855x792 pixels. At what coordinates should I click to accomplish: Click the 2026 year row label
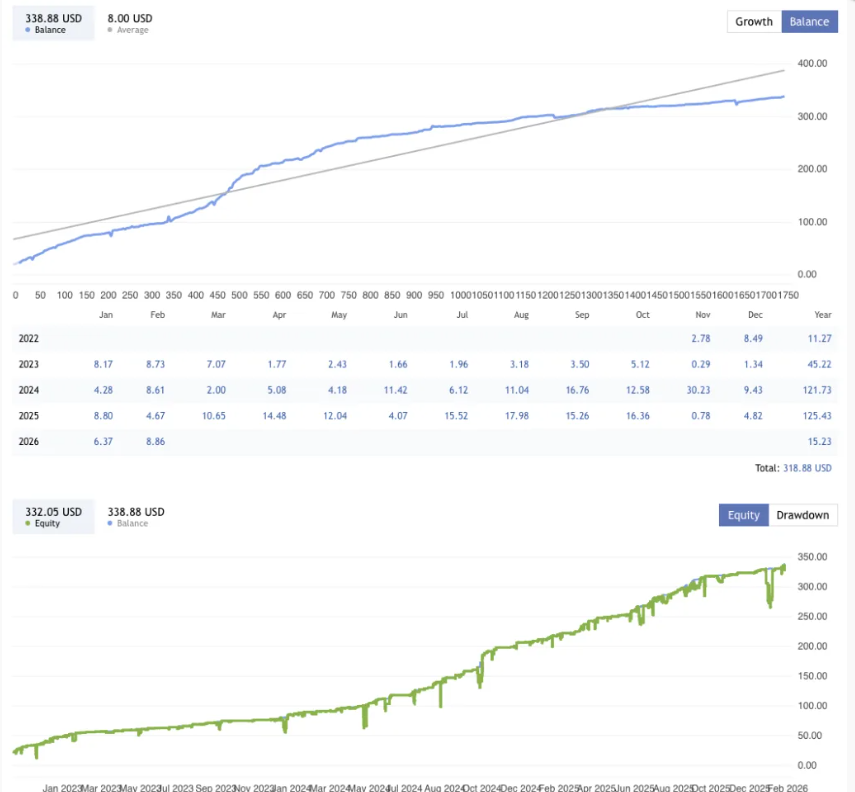coord(29,440)
